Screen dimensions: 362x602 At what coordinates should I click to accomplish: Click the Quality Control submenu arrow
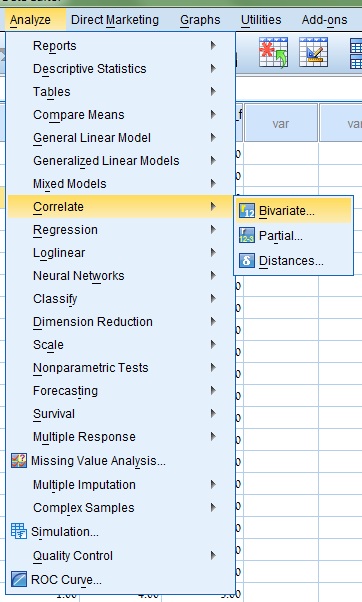[x=213, y=556]
